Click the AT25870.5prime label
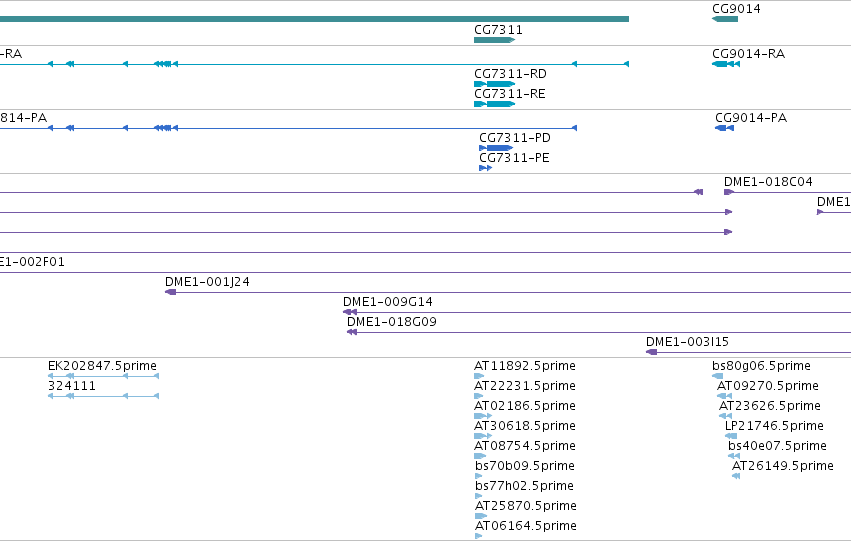Image resolution: width=851 pixels, height=541 pixels. tap(526, 506)
